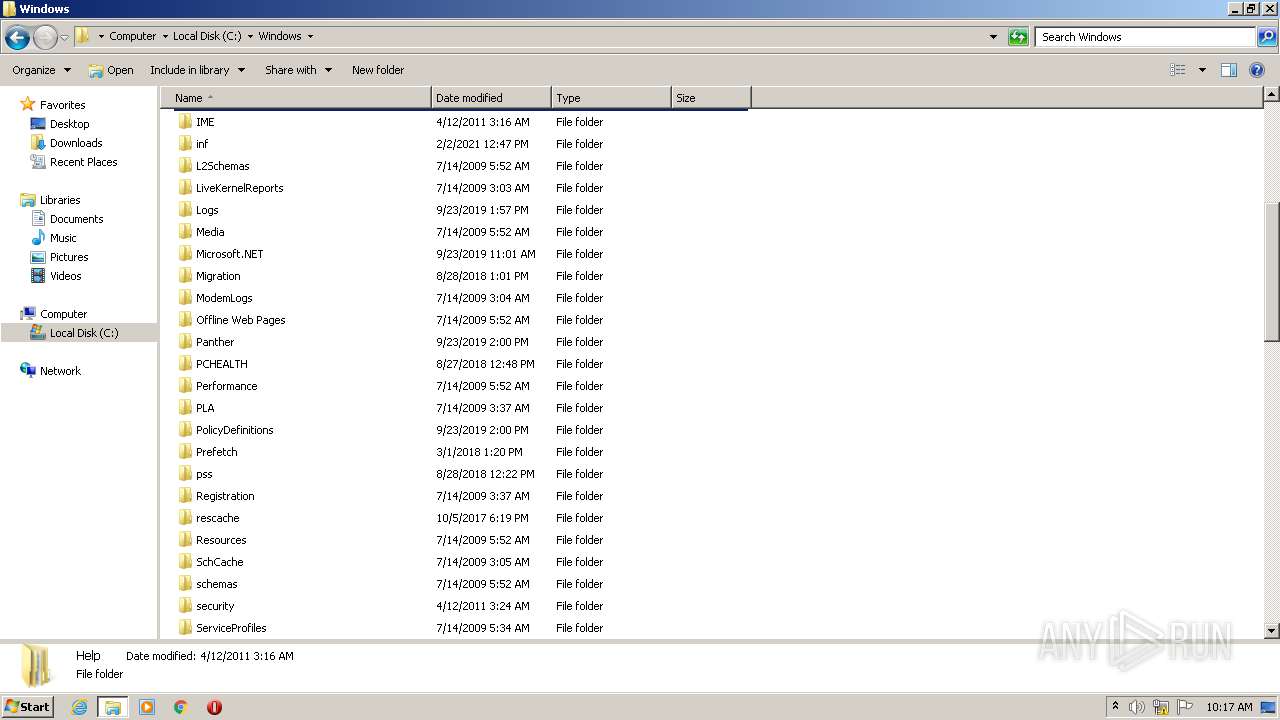Launch Google Chrome from taskbar
Viewport: 1280px width, 720px height.
(181, 707)
